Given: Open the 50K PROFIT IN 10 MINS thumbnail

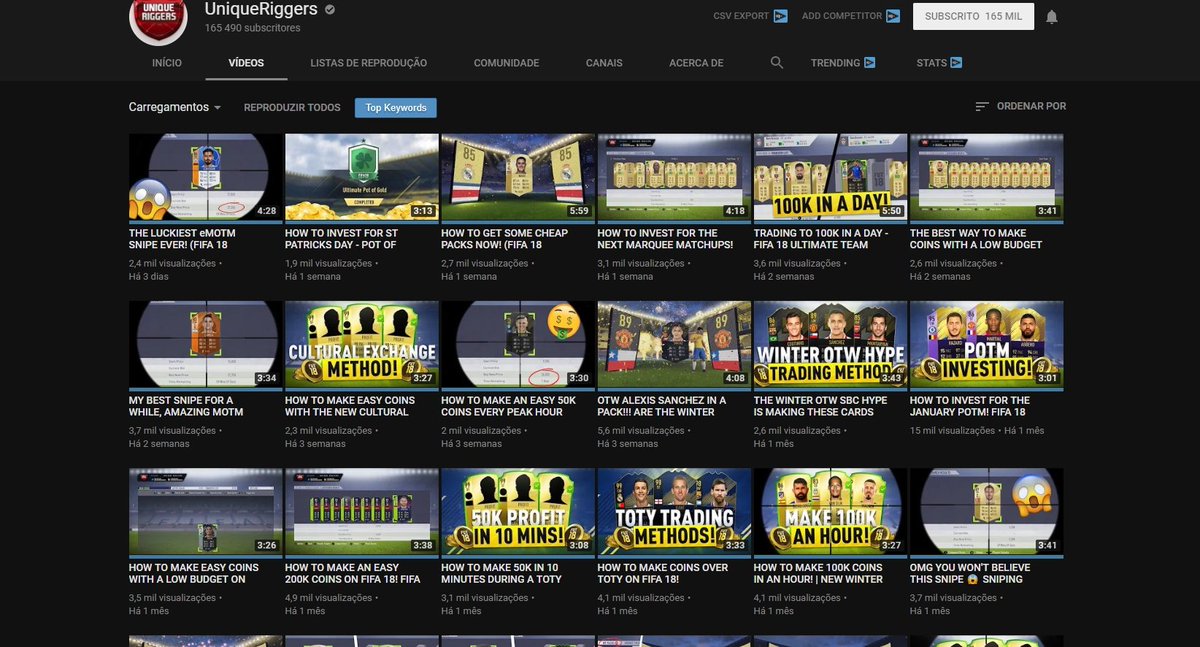Looking at the screenshot, I should tap(518, 511).
